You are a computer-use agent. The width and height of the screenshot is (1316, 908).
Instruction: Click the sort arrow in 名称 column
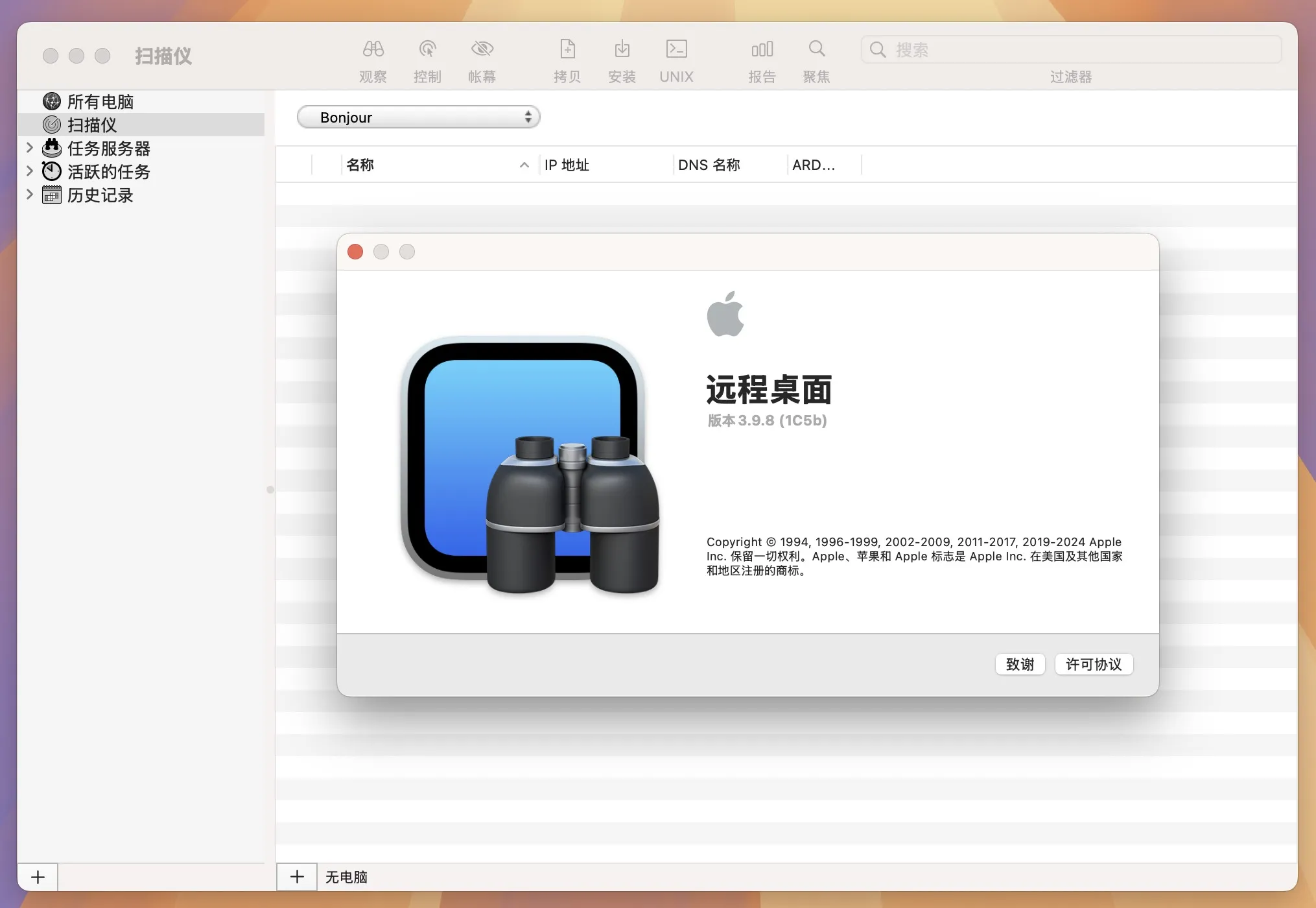pos(524,165)
